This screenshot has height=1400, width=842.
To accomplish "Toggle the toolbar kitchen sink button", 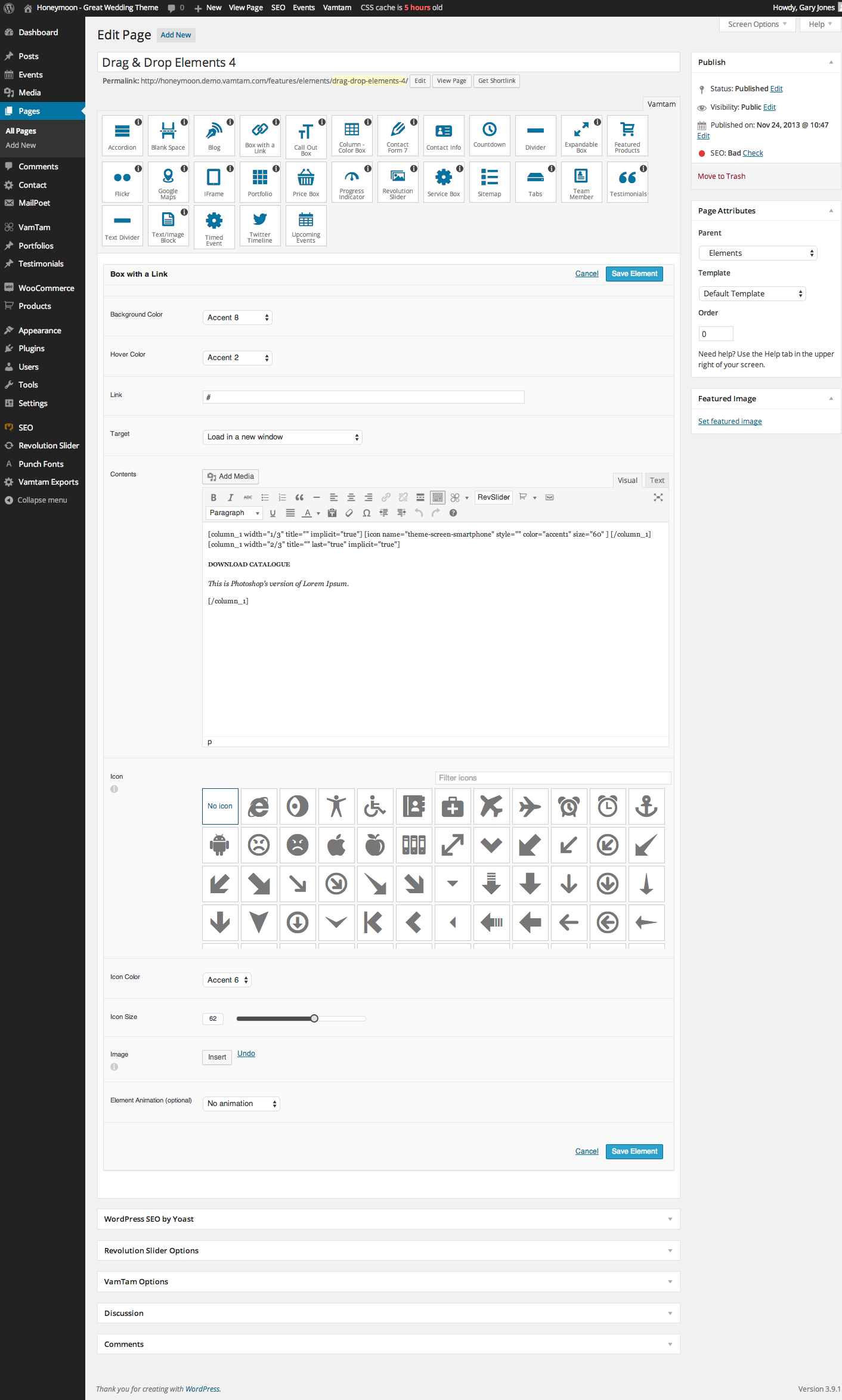I will (438, 497).
